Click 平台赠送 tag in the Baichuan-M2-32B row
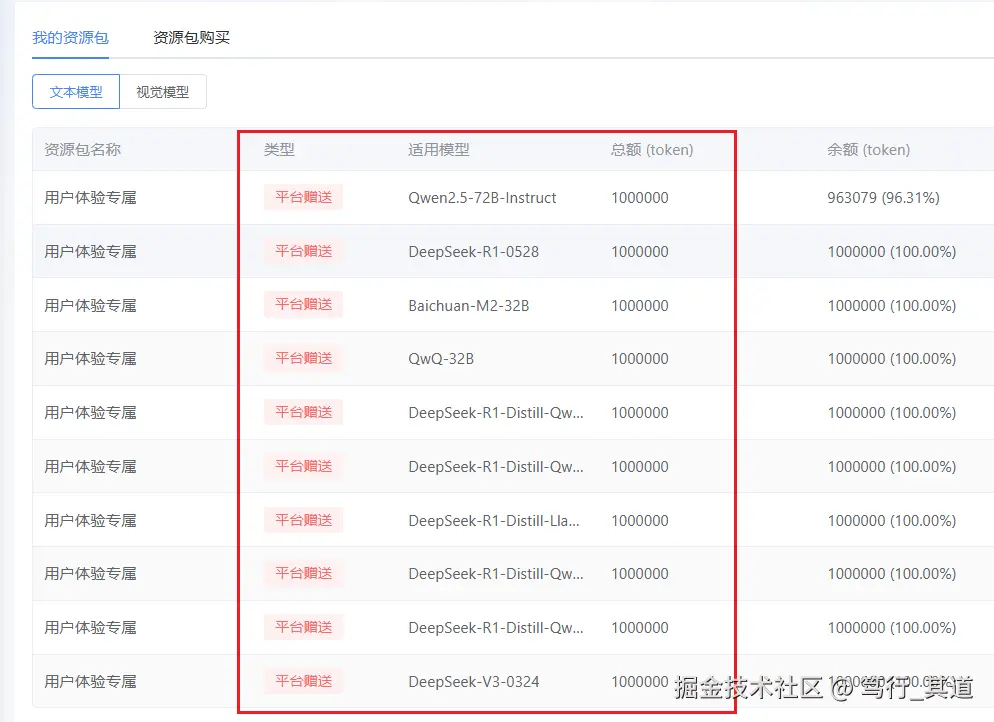This screenshot has height=722, width=994. 304,304
